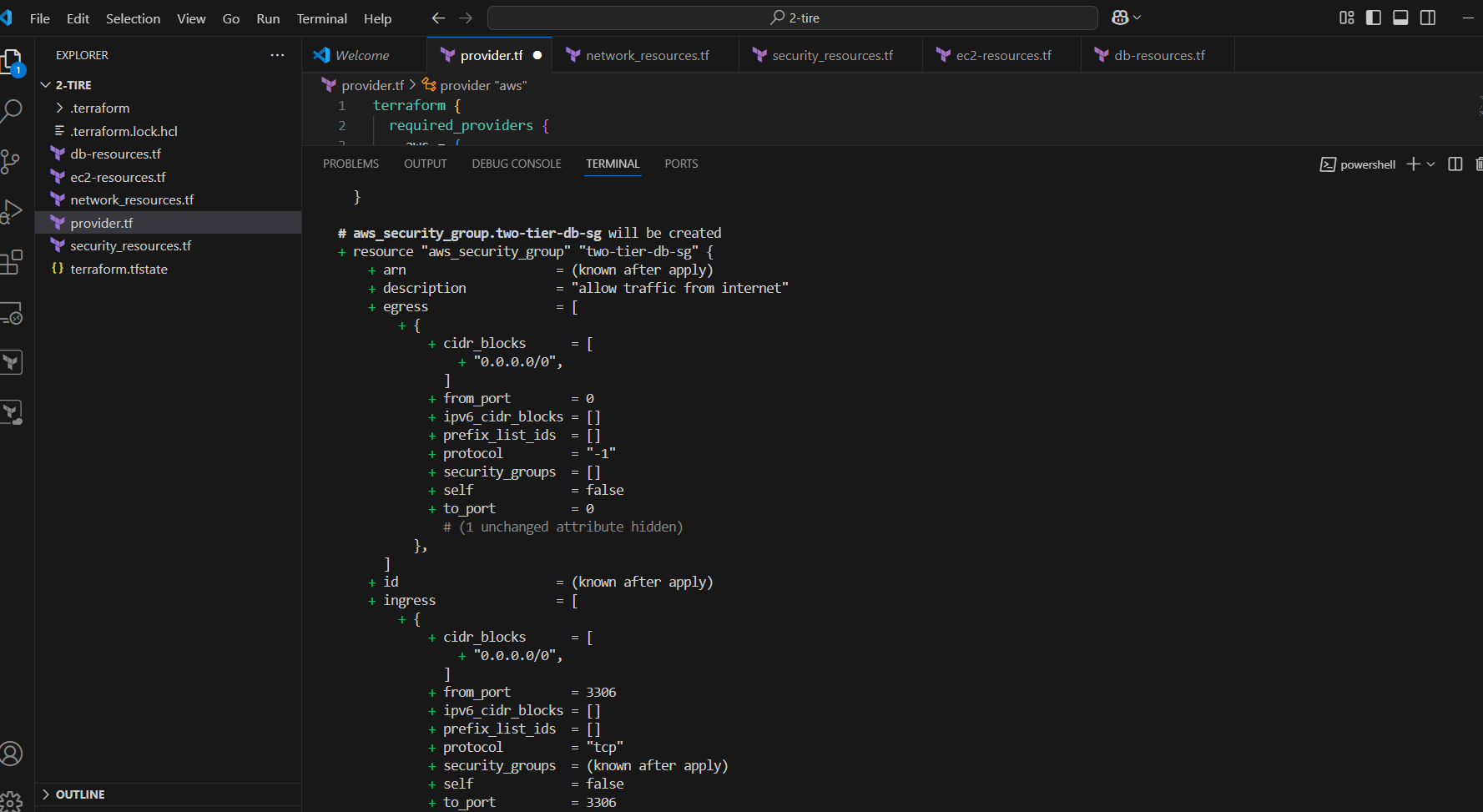Switch to network_resources.tf editor tab
This screenshot has height=812, width=1483.
click(x=647, y=55)
